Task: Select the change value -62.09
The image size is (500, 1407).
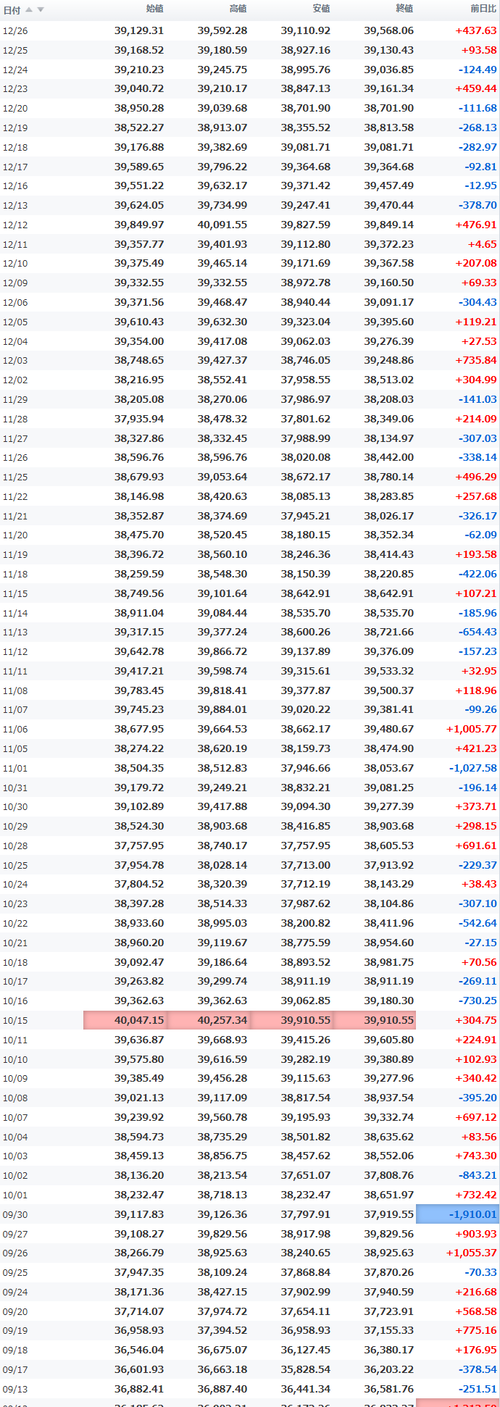Action: 479,535
